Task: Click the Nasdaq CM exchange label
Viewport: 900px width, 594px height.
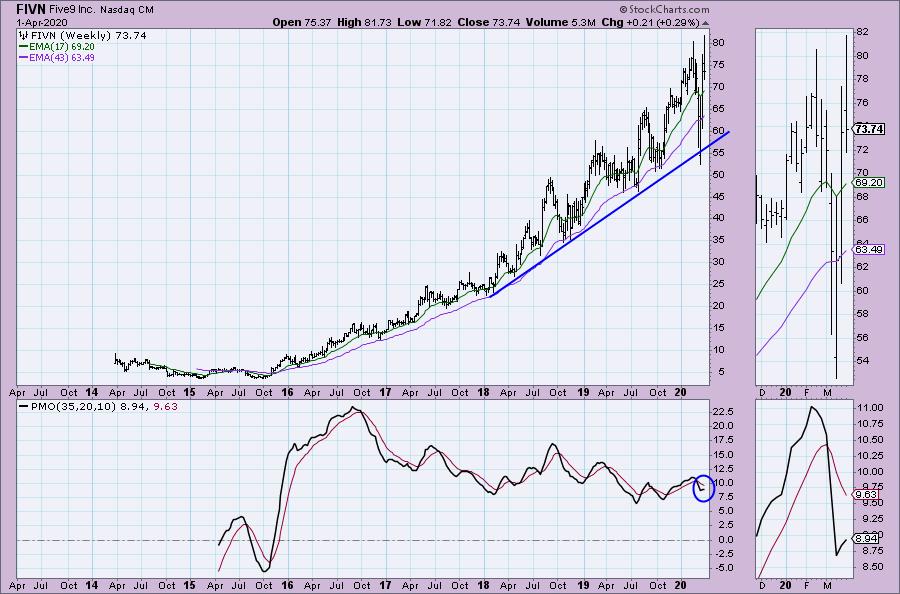Action: point(127,10)
